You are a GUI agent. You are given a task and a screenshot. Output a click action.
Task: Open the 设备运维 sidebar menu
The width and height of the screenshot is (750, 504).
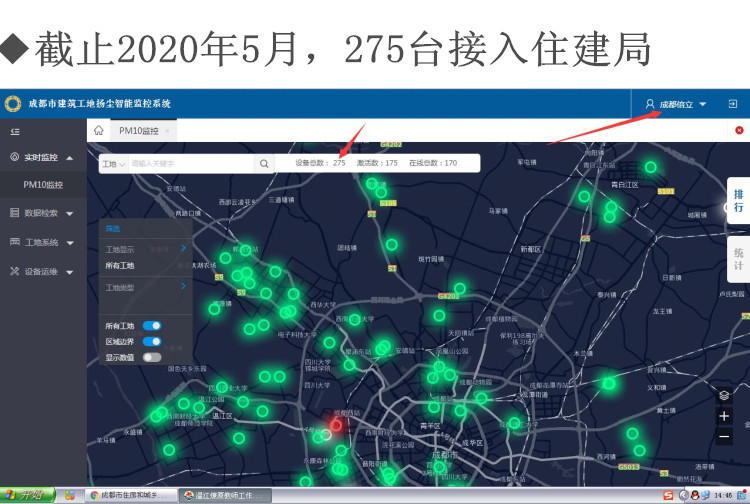(43, 272)
